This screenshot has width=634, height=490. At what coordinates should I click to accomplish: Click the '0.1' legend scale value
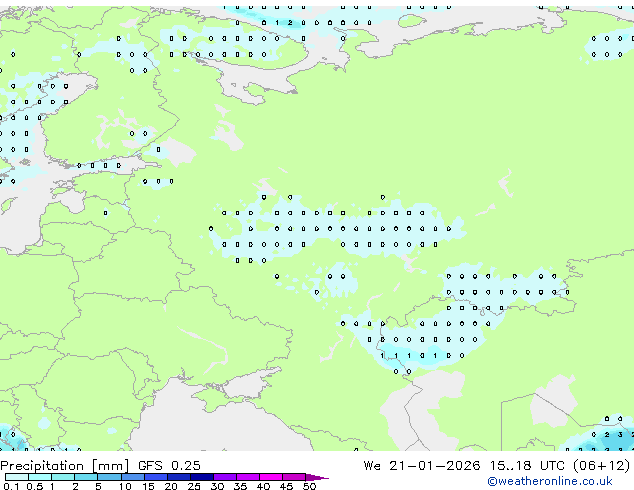[x=11, y=486]
